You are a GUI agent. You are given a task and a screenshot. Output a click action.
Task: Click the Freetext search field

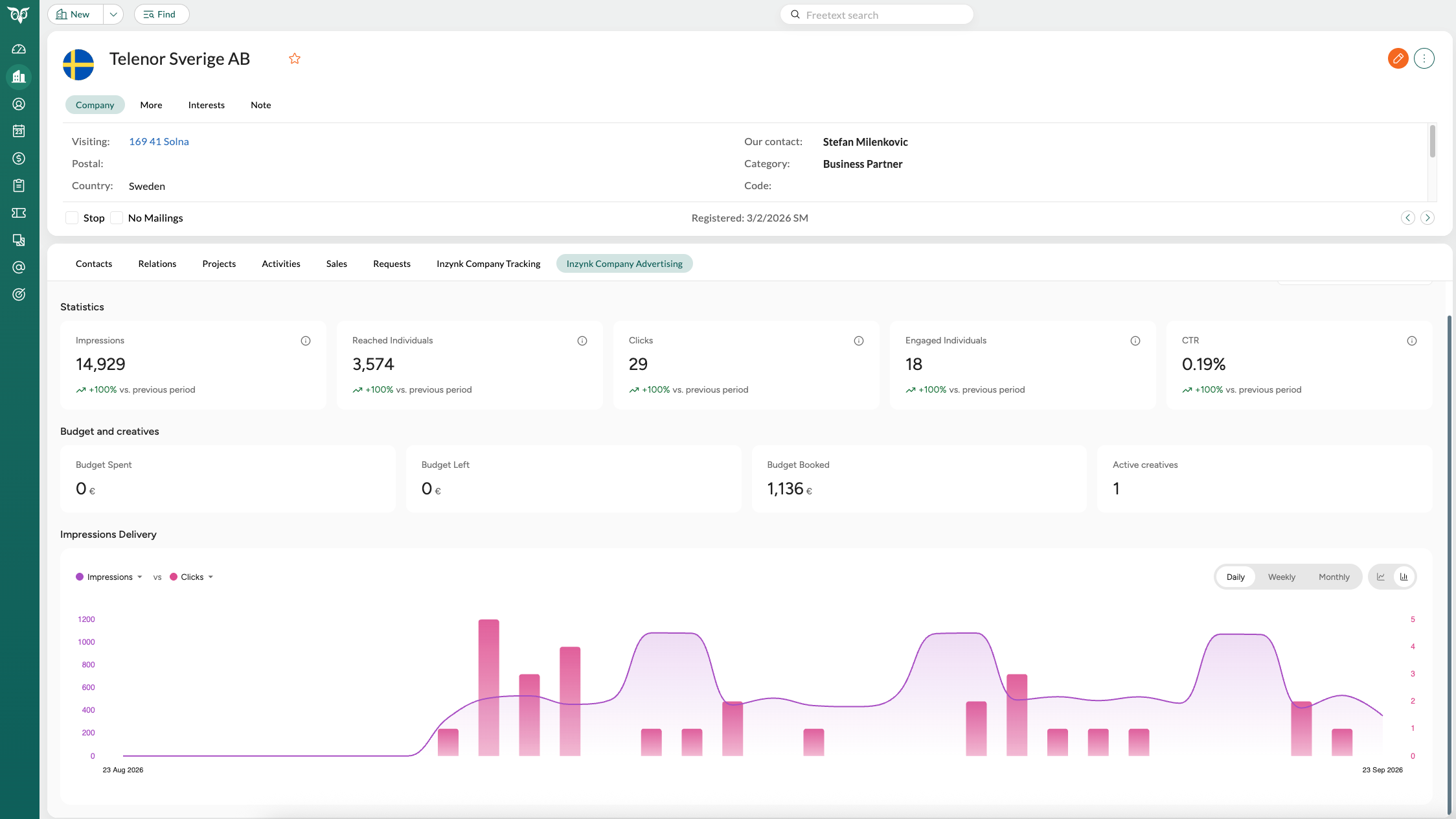point(876,15)
